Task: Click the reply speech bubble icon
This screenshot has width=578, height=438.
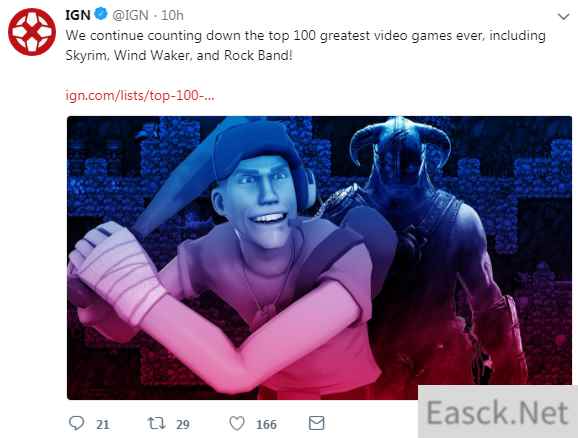Action: tap(76, 423)
